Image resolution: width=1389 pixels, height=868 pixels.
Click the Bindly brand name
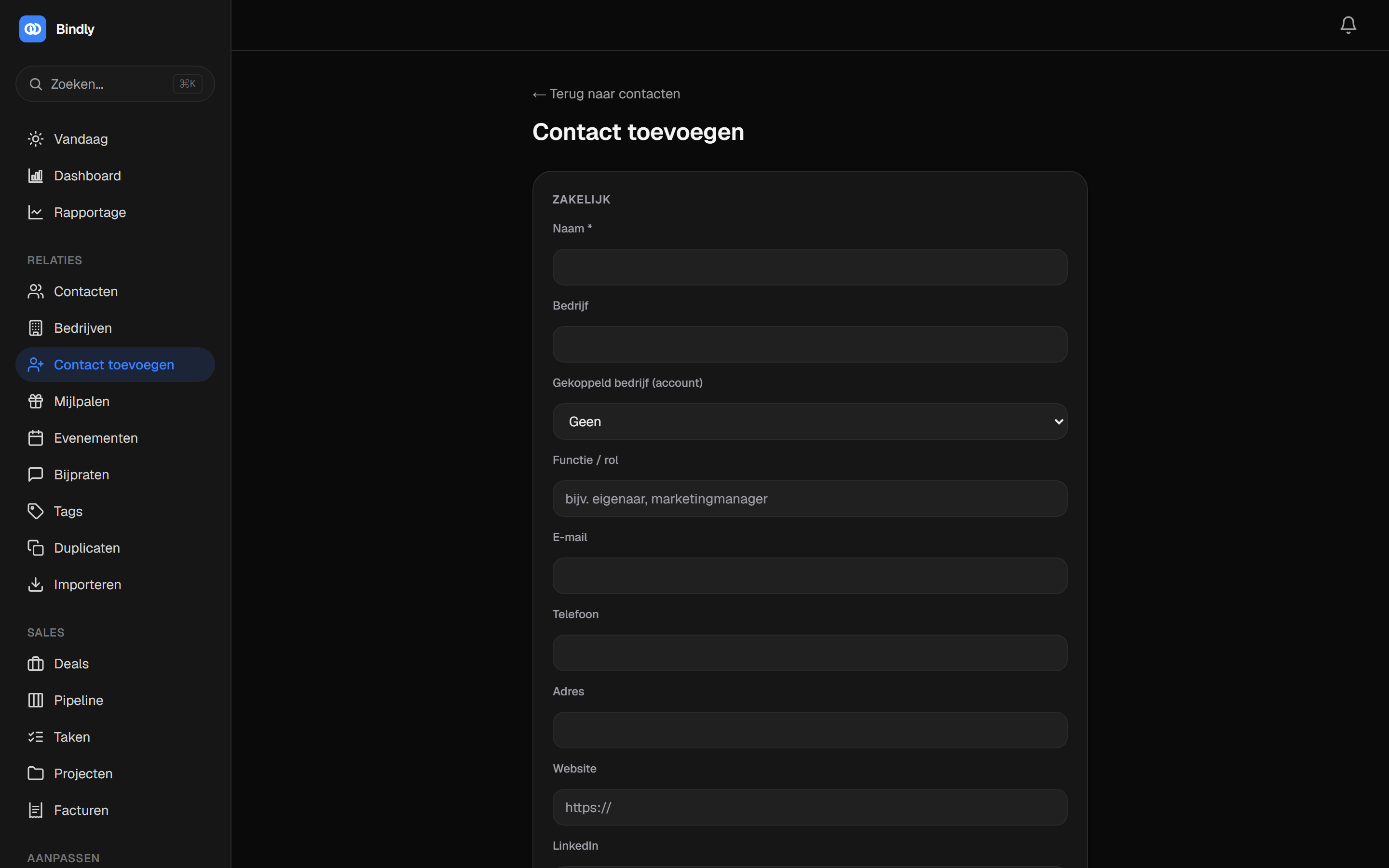coord(75,29)
